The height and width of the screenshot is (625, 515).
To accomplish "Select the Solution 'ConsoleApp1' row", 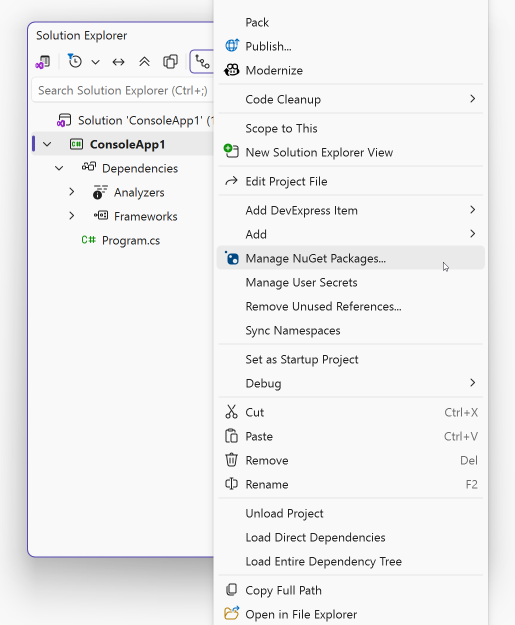I will point(123,120).
